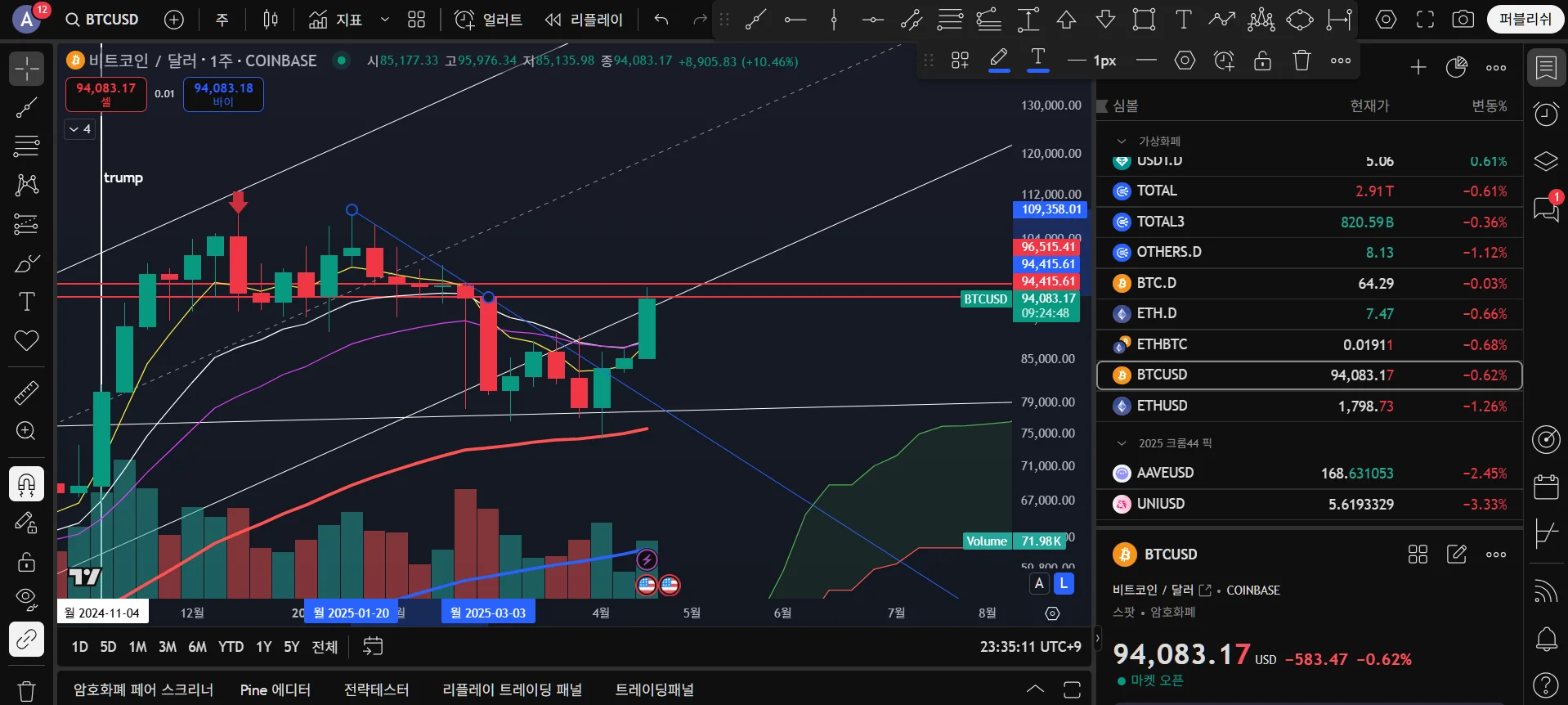Toggle fullscreen mode
This screenshot has height=705, width=1568.
[1425, 20]
